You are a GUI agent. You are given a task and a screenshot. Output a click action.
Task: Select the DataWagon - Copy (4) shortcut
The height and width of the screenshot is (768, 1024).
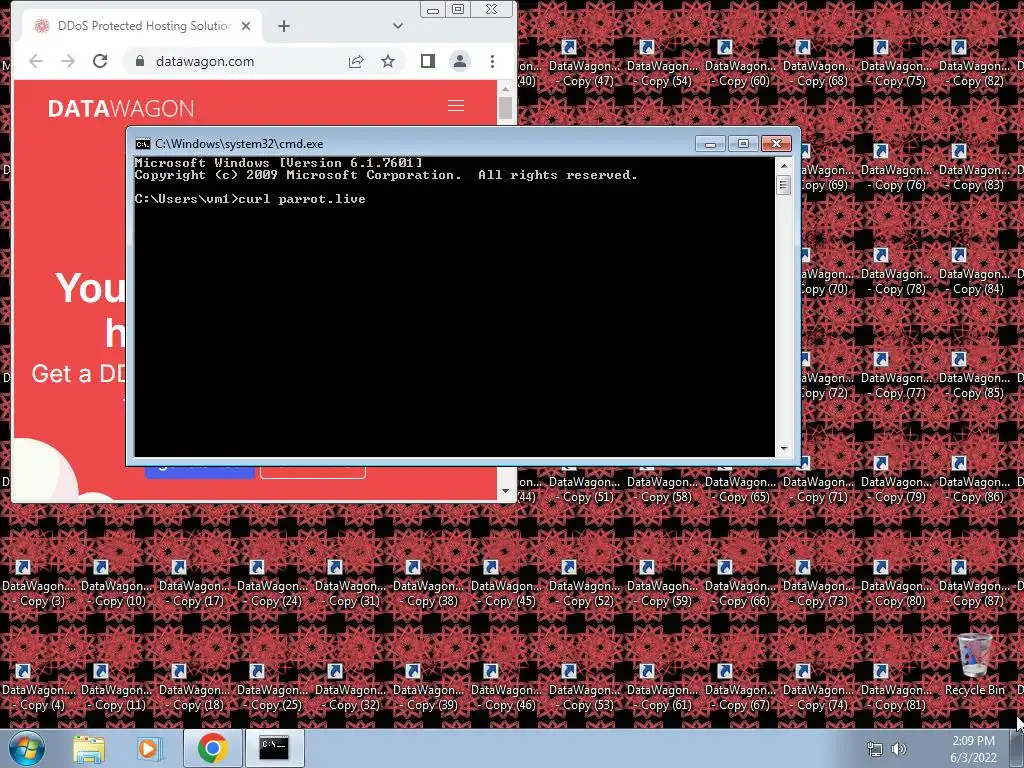click(x=38, y=688)
